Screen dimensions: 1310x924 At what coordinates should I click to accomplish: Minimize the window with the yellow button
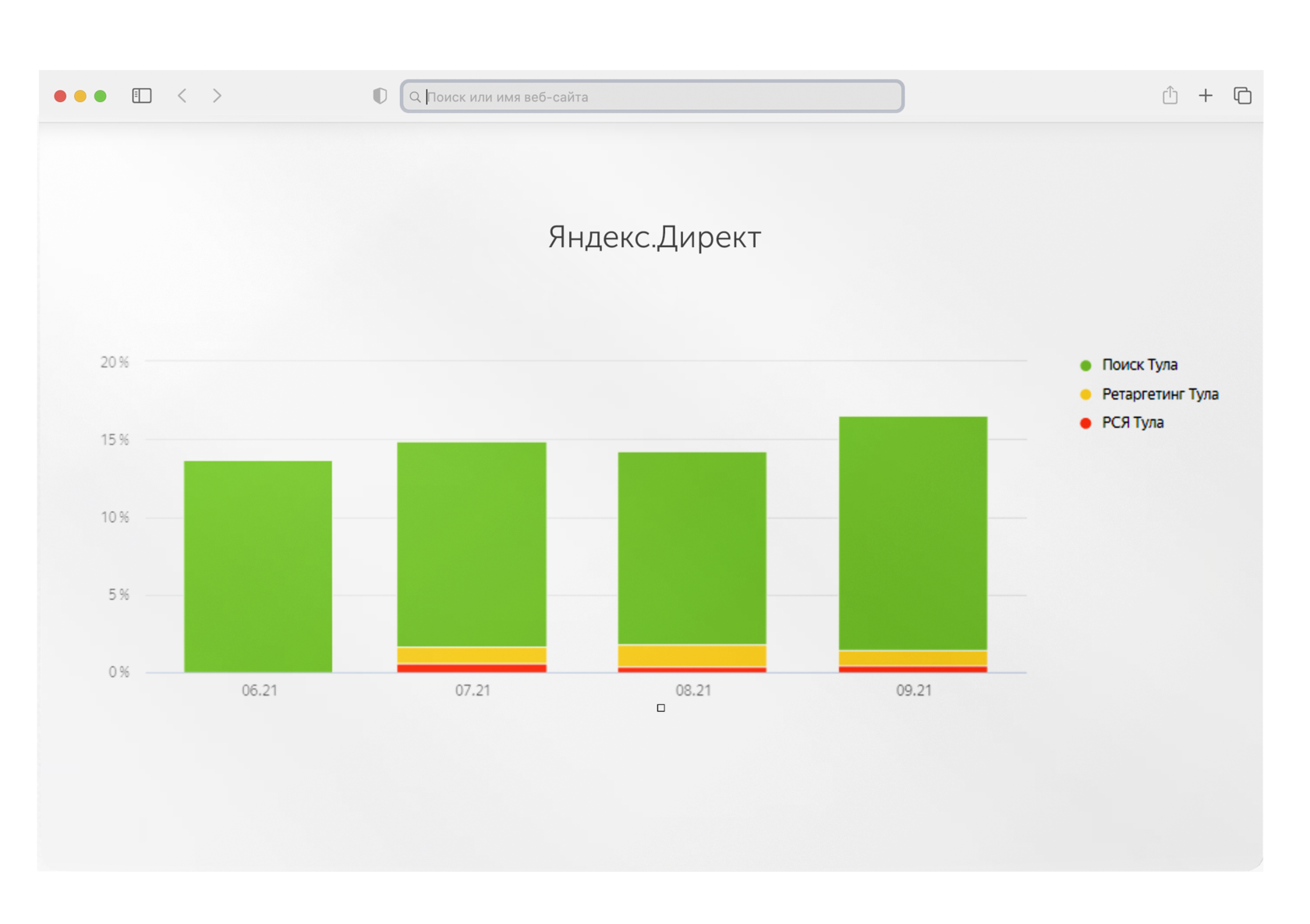tap(80, 96)
